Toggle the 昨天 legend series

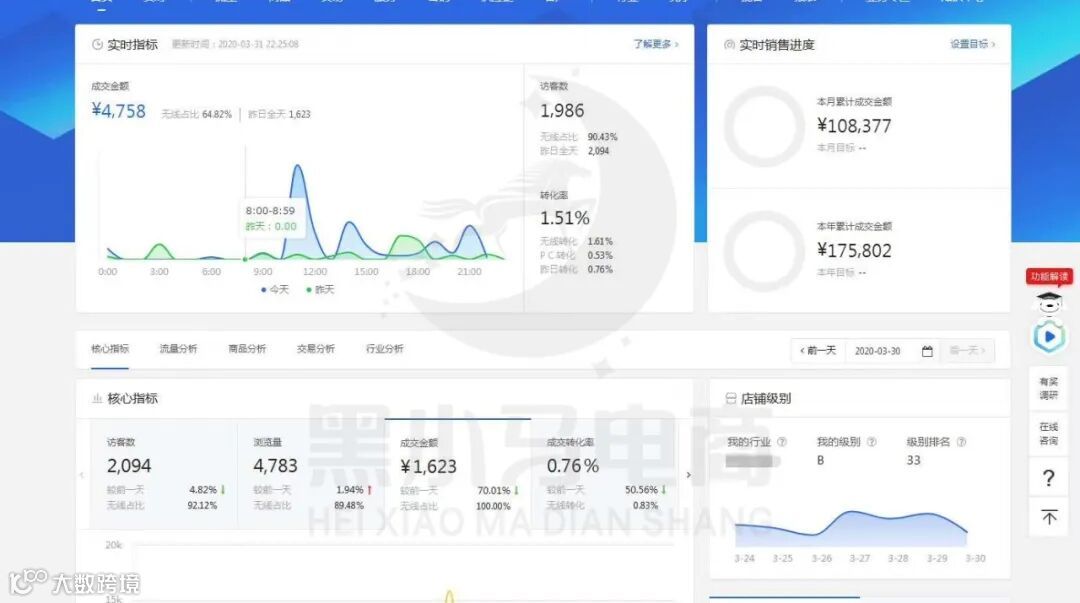[x=320, y=289]
